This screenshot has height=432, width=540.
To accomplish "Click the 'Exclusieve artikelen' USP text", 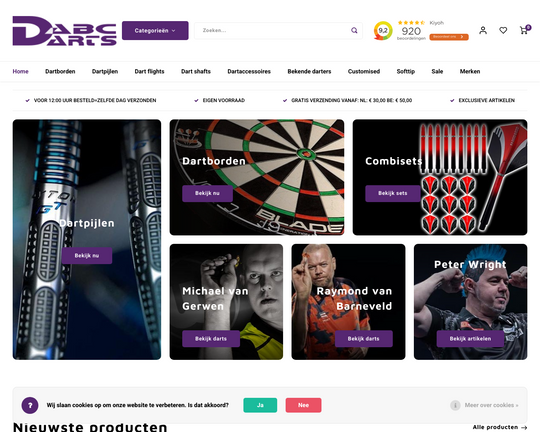I will click(486, 100).
